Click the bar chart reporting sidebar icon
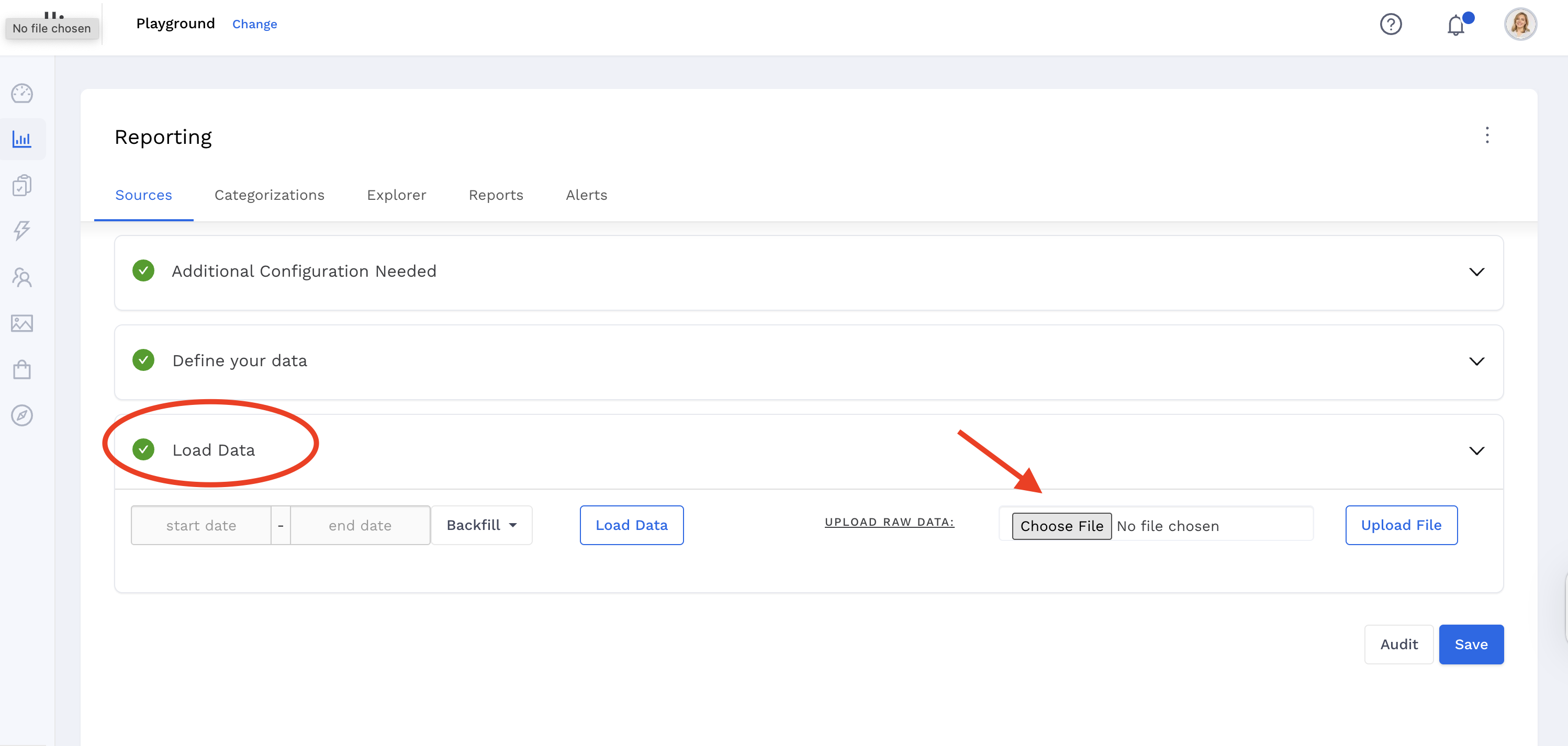 tap(22, 139)
